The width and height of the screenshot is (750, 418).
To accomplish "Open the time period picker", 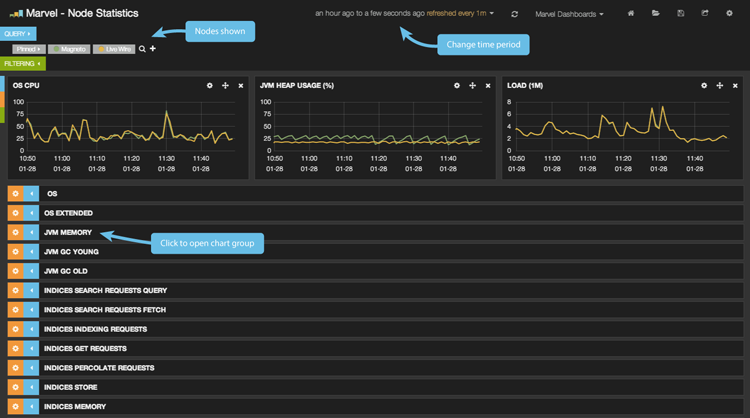I will point(400,14).
